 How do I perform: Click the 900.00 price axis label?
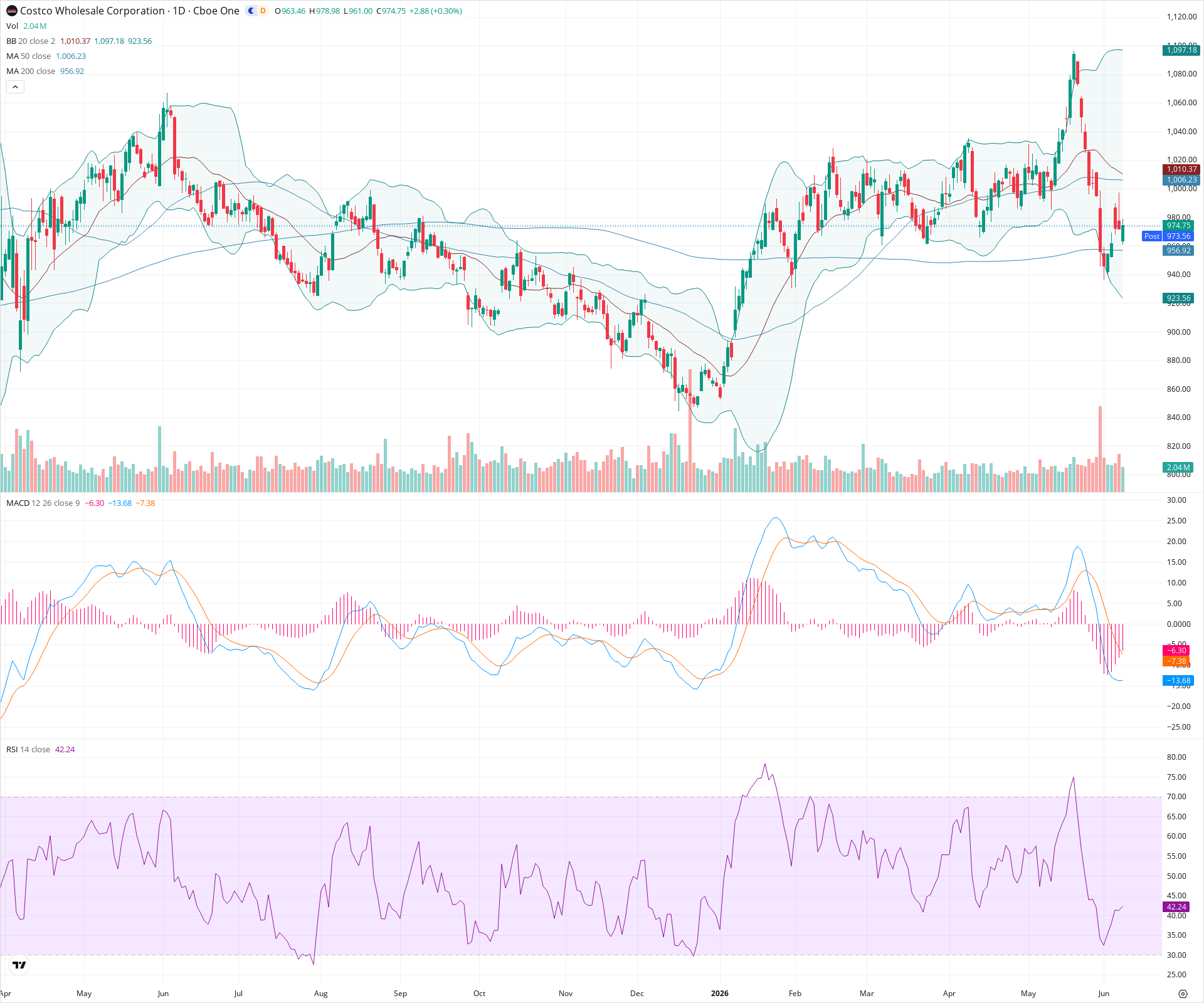[1178, 332]
